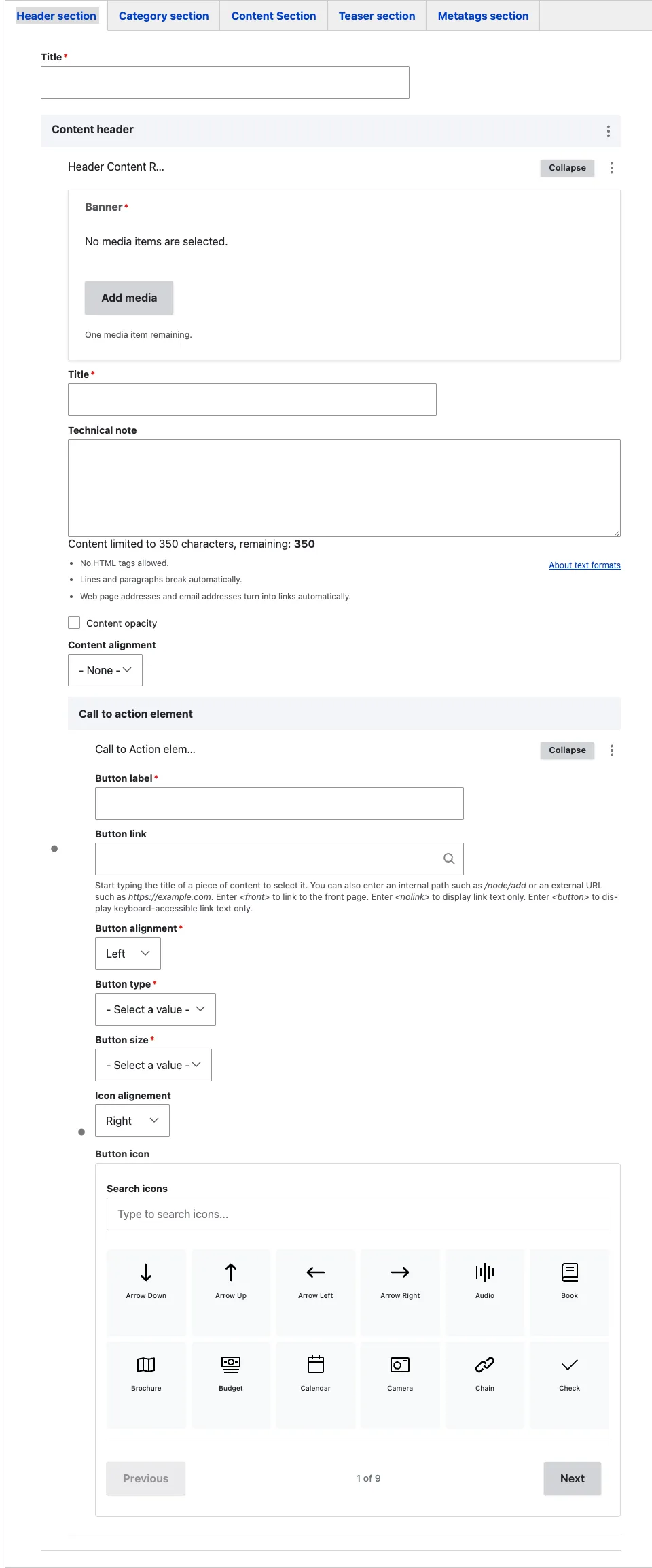Select the Chain link icon
652x1568 pixels.
(485, 1384)
